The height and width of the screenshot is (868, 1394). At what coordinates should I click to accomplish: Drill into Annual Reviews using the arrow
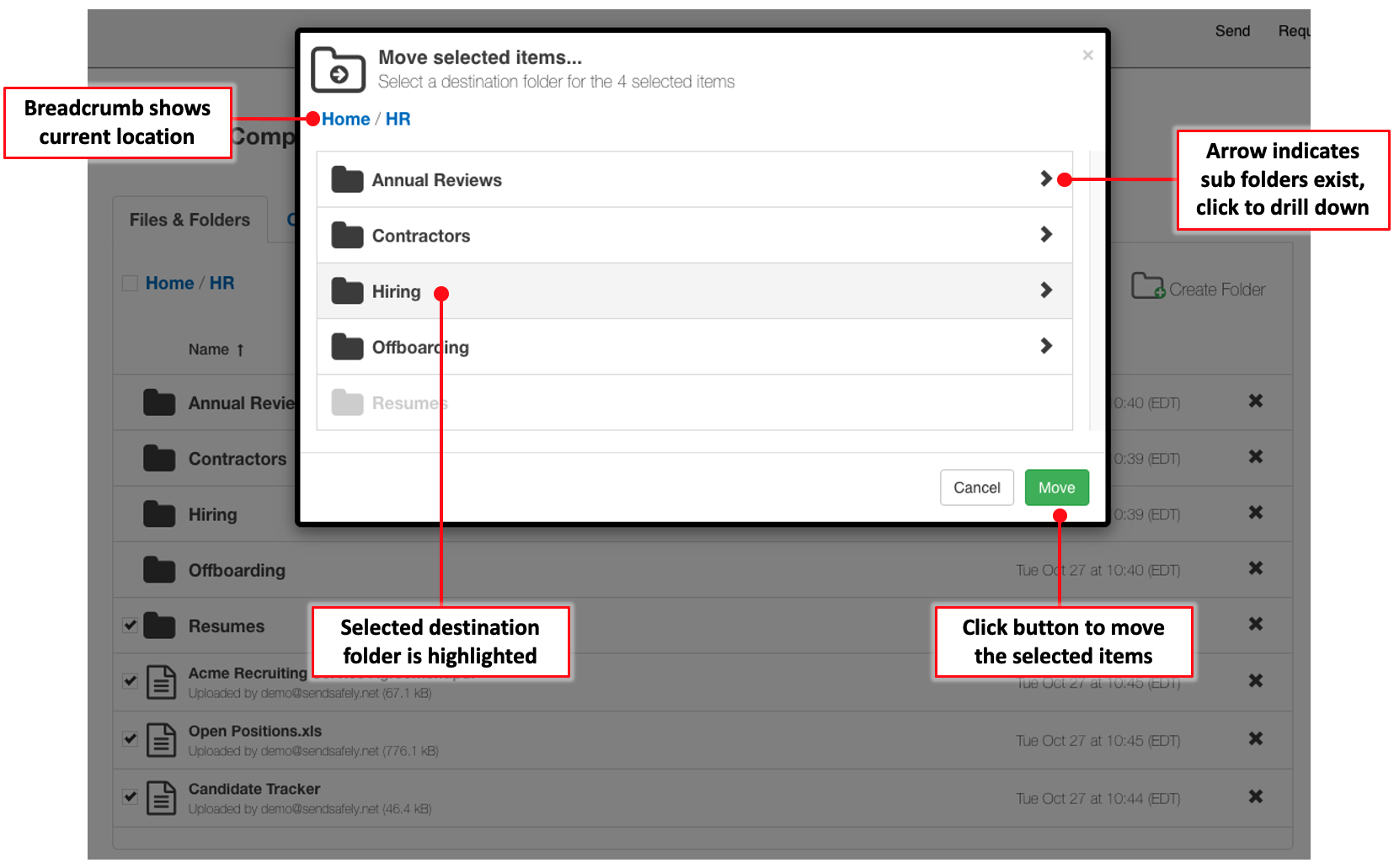1046,179
